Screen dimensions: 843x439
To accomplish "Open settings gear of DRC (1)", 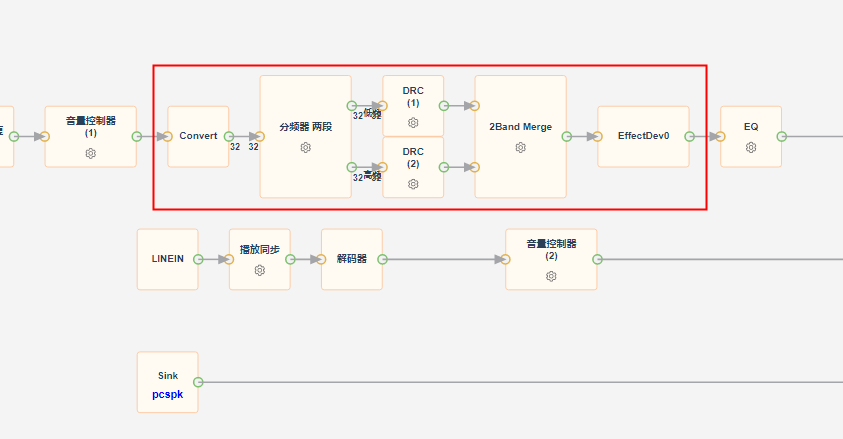I will pyautogui.click(x=413, y=123).
